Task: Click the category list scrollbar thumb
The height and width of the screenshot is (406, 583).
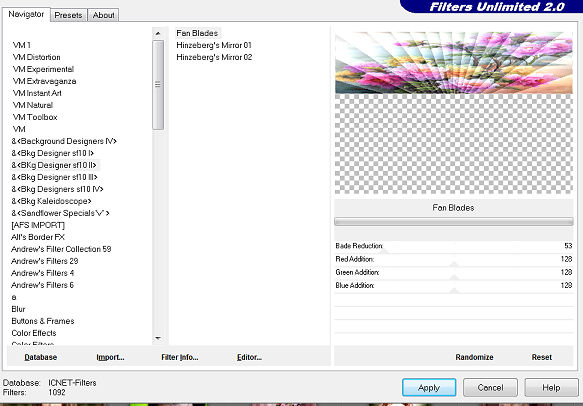Action: [158, 85]
